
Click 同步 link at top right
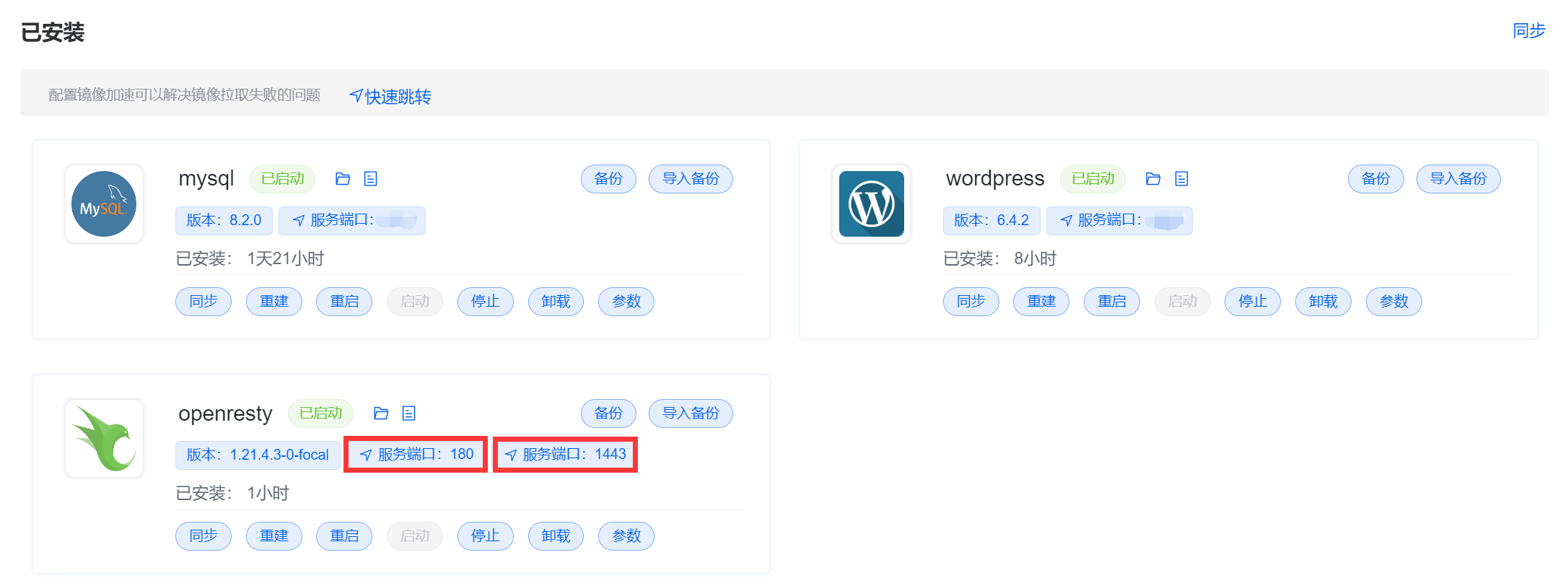(1528, 31)
